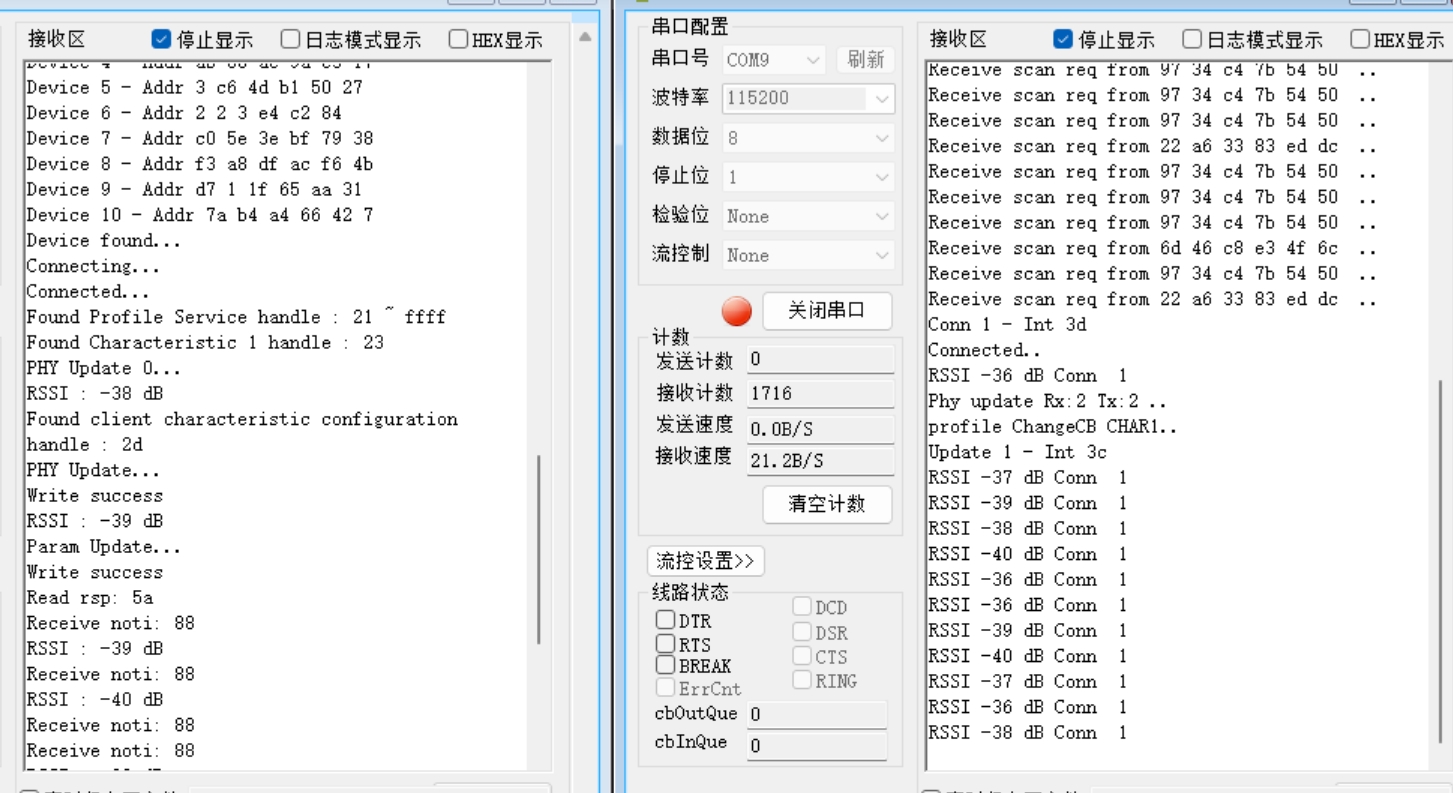Screen dimensions: 1453x793
Task: Click the 接收计数 field showing 1716
Action: [820, 394]
